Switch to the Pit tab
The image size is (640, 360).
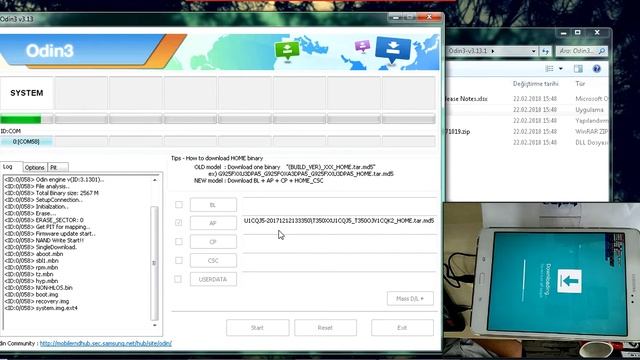pos(57,167)
